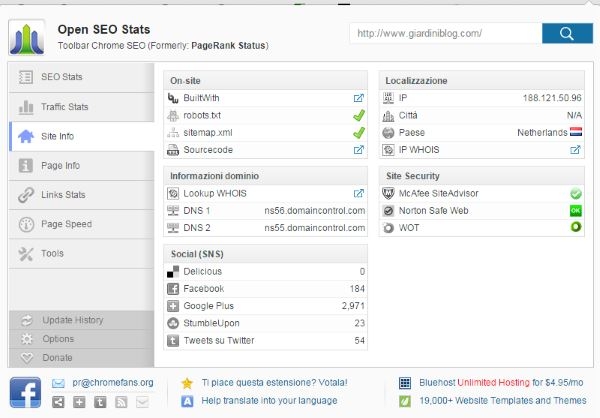Screen dimensions: 600x418
Task: Click the Twitter tweets count 54
Action: click(359, 340)
